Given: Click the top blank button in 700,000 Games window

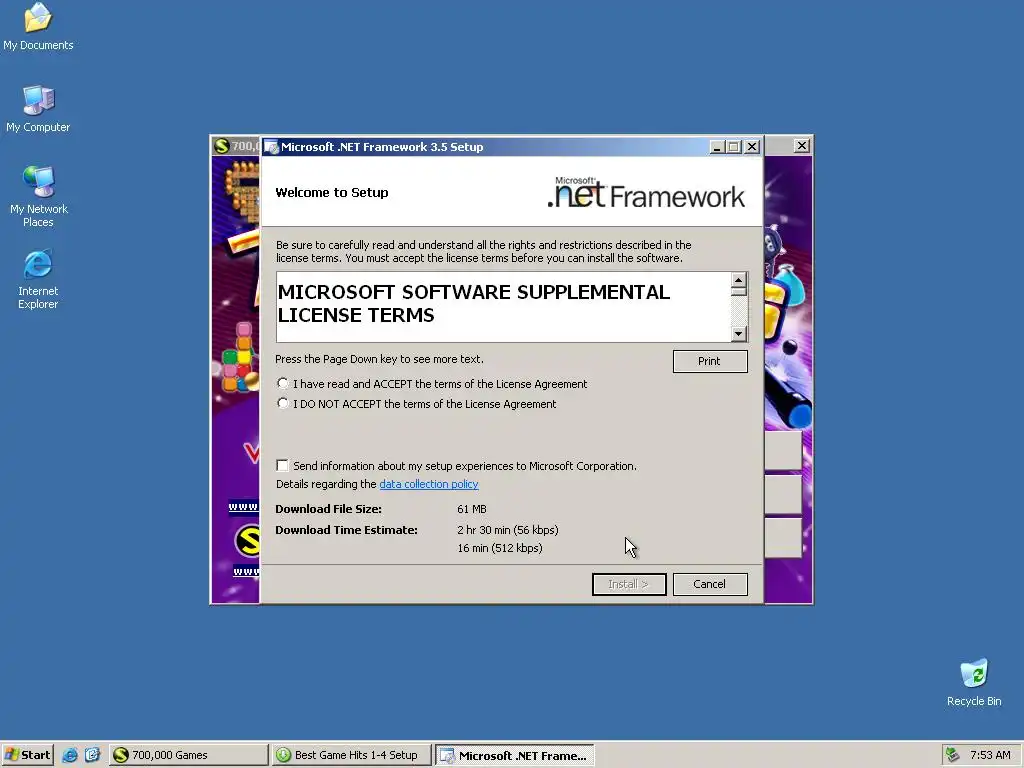Looking at the screenshot, I should tap(783, 451).
